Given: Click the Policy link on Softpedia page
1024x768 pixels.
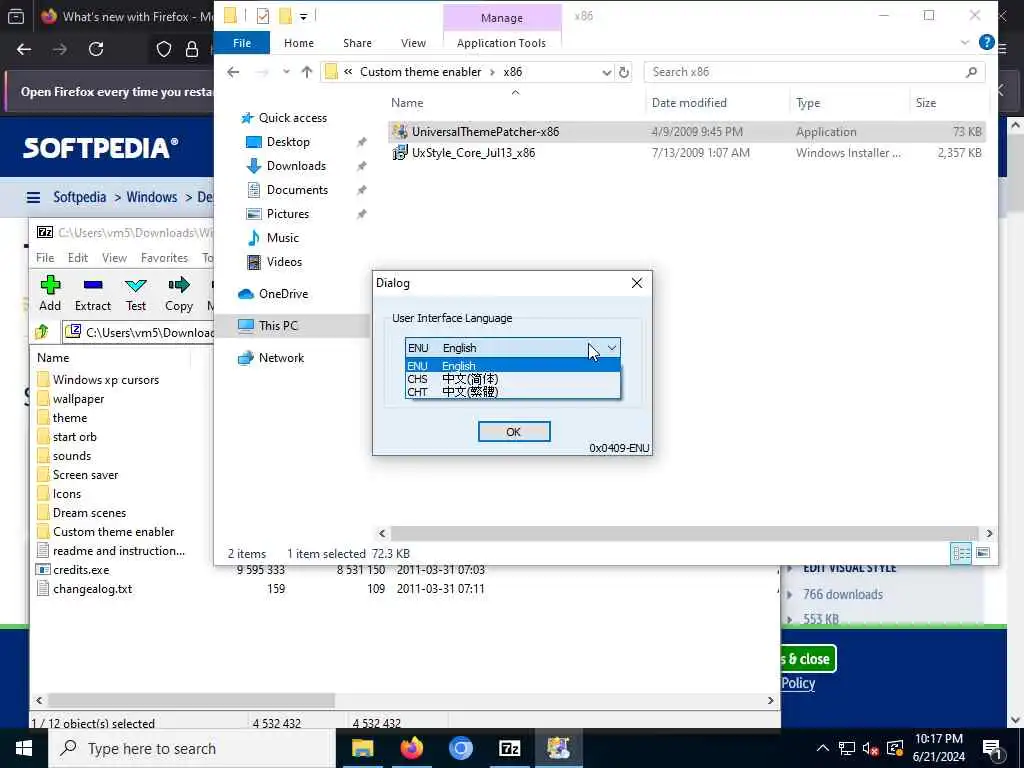Looking at the screenshot, I should (x=798, y=683).
